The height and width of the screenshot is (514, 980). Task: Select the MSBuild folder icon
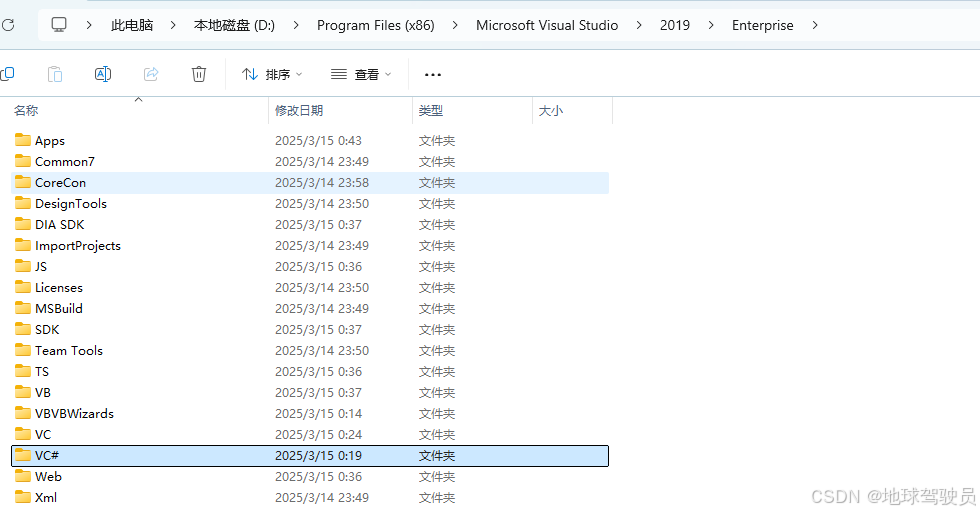23,308
